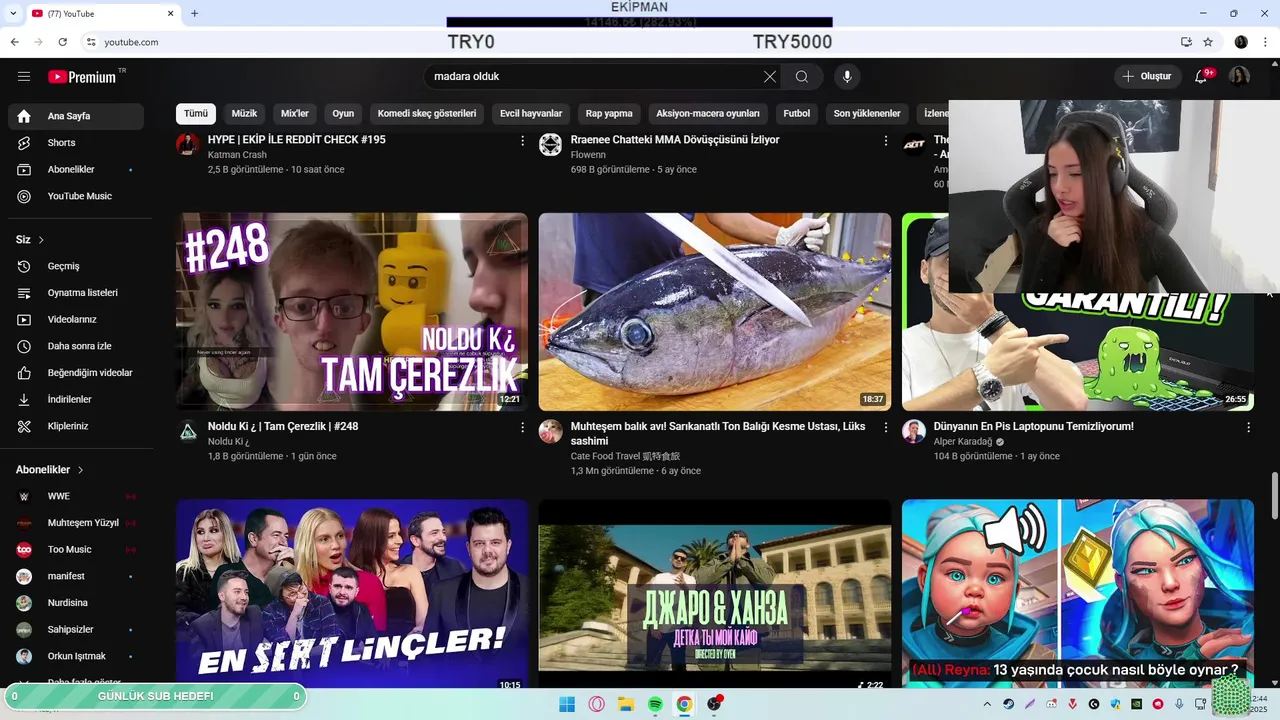The height and width of the screenshot is (720, 1280).
Task: Open the notifications bell
Action: click(1202, 76)
